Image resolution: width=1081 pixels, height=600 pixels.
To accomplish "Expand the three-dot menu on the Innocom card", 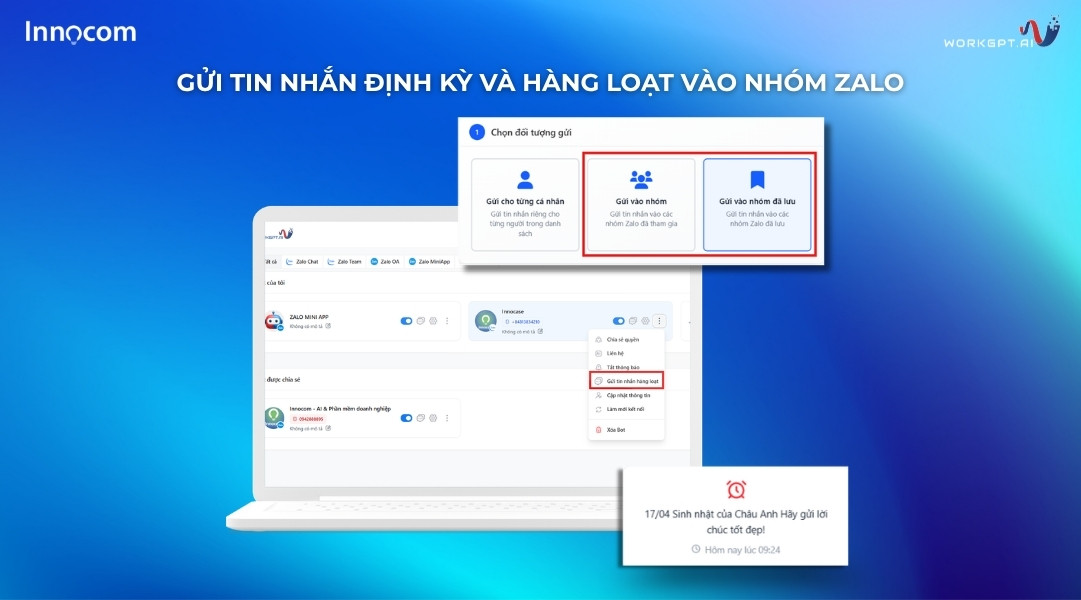I will (x=447, y=418).
